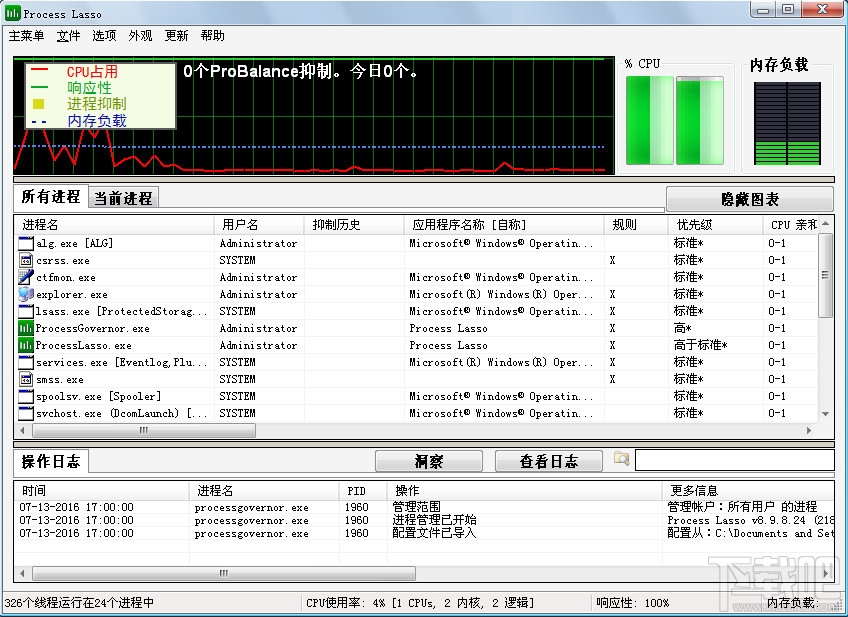Switch to the 所有进程 tab
Image resolution: width=848 pixels, height=617 pixels.
coord(51,197)
